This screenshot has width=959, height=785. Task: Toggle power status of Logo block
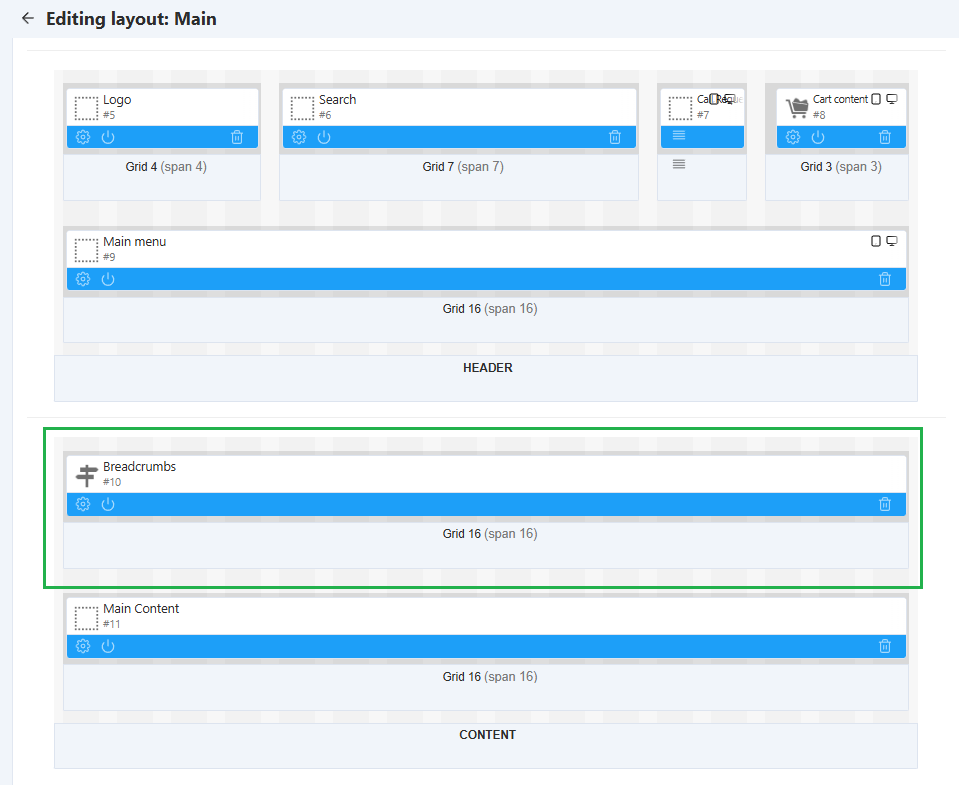coord(108,137)
